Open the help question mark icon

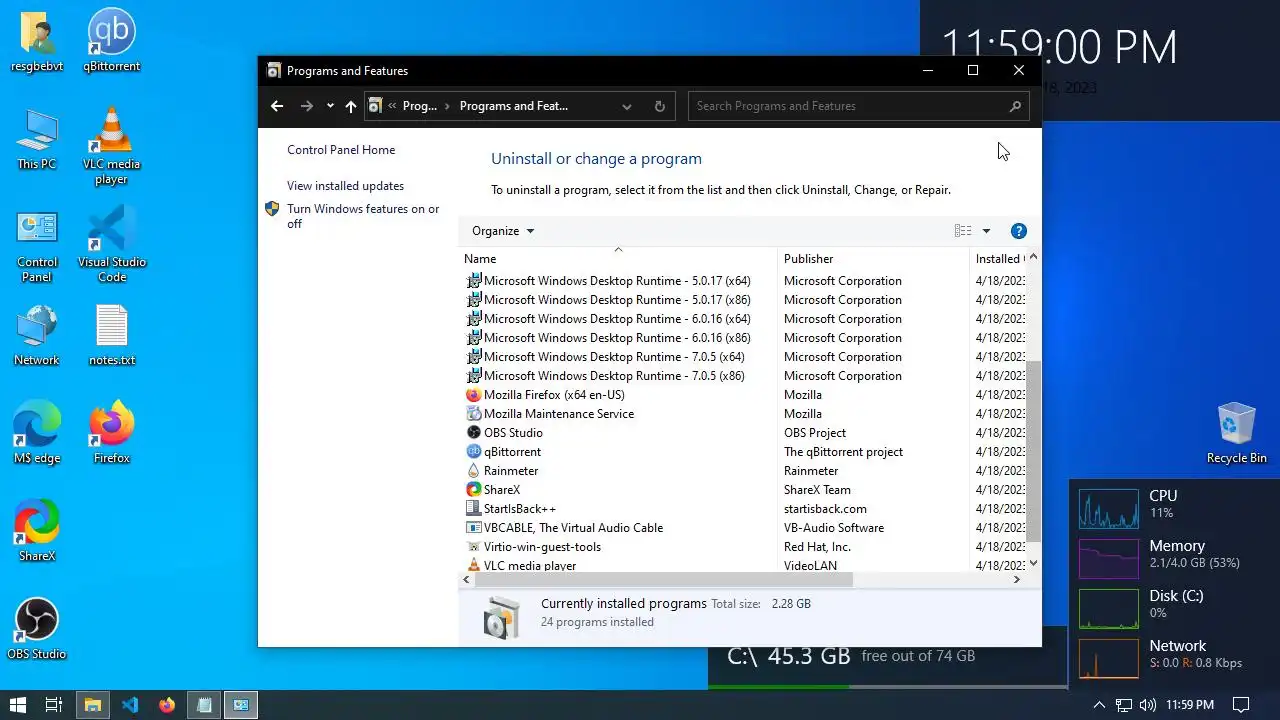[x=1019, y=231]
